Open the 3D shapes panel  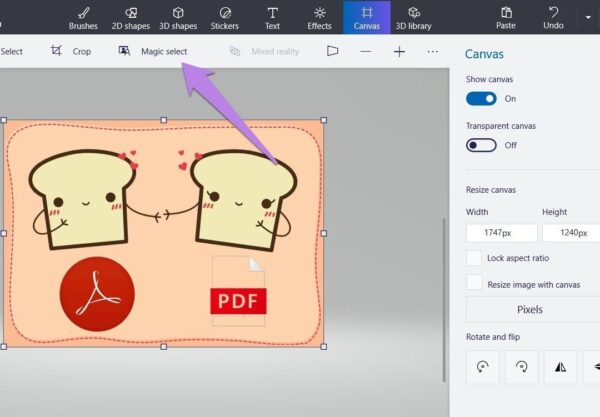click(178, 17)
